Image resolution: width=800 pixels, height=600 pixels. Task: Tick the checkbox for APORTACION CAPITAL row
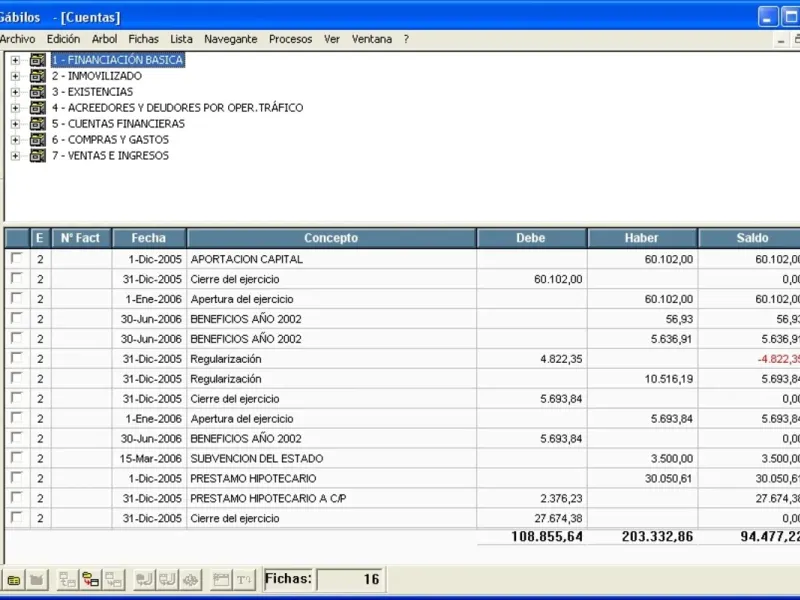[17, 258]
